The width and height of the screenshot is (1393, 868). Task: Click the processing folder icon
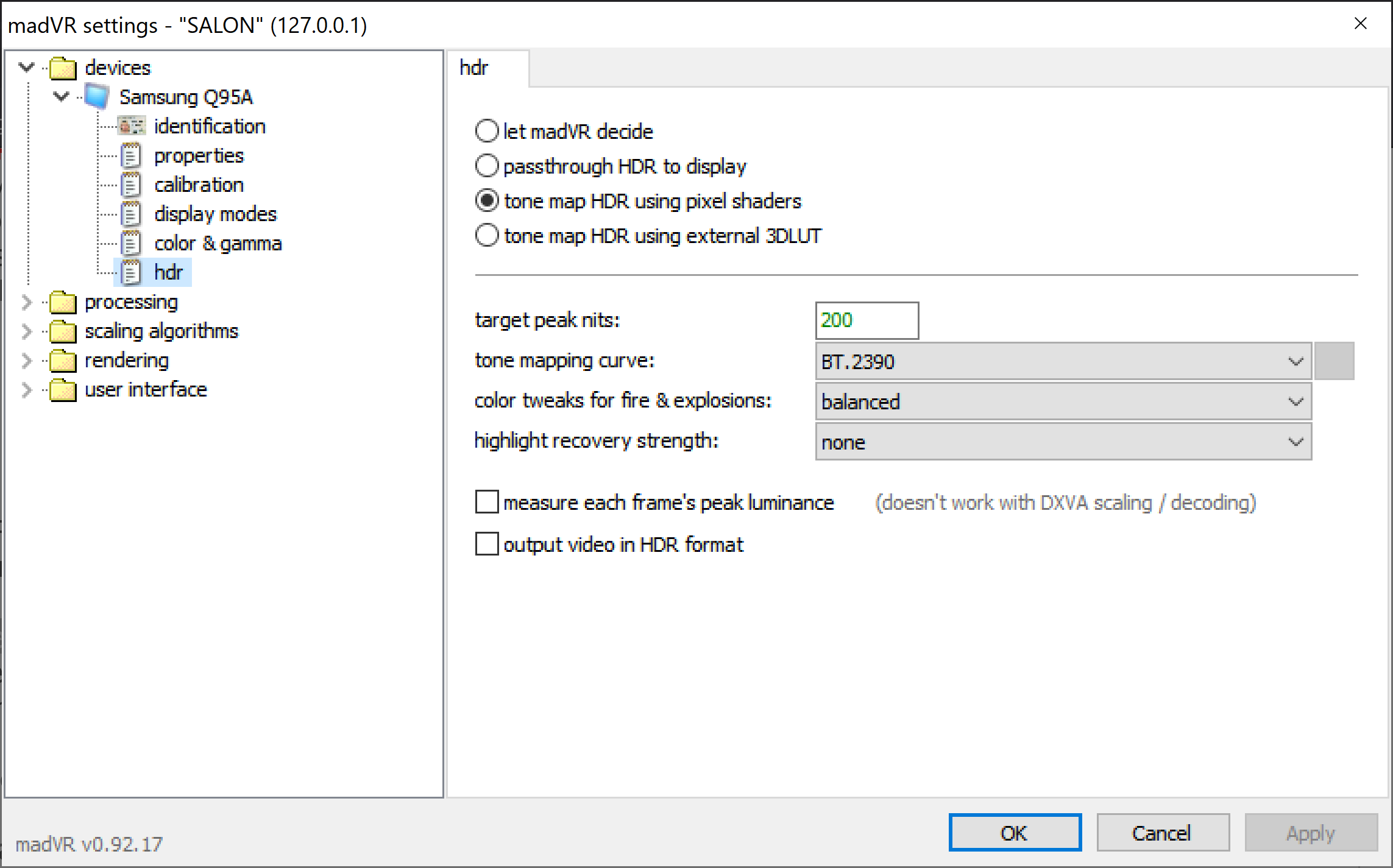click(63, 302)
